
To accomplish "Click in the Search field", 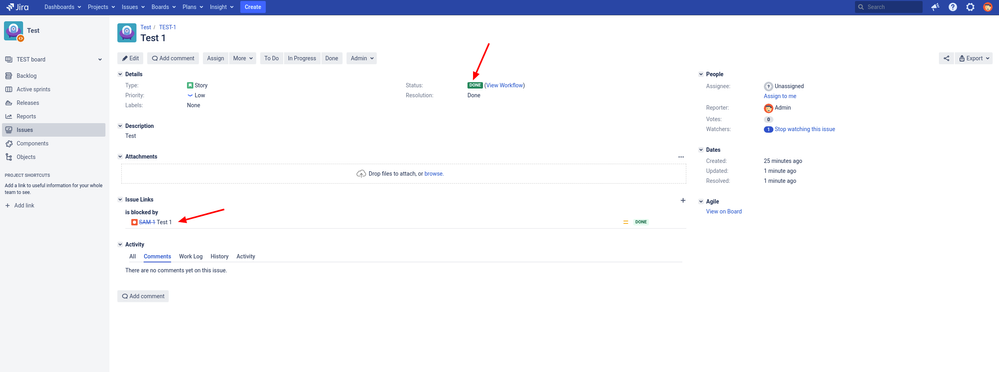I will coord(889,7).
